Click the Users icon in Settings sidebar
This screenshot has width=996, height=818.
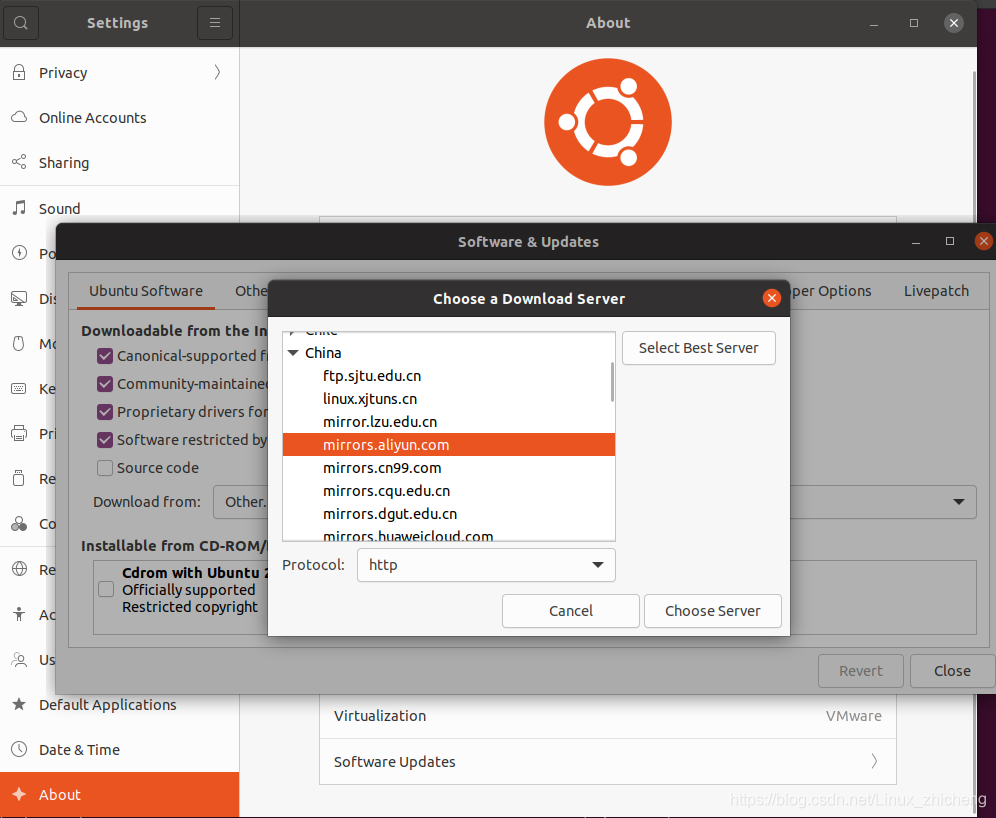click(20, 660)
